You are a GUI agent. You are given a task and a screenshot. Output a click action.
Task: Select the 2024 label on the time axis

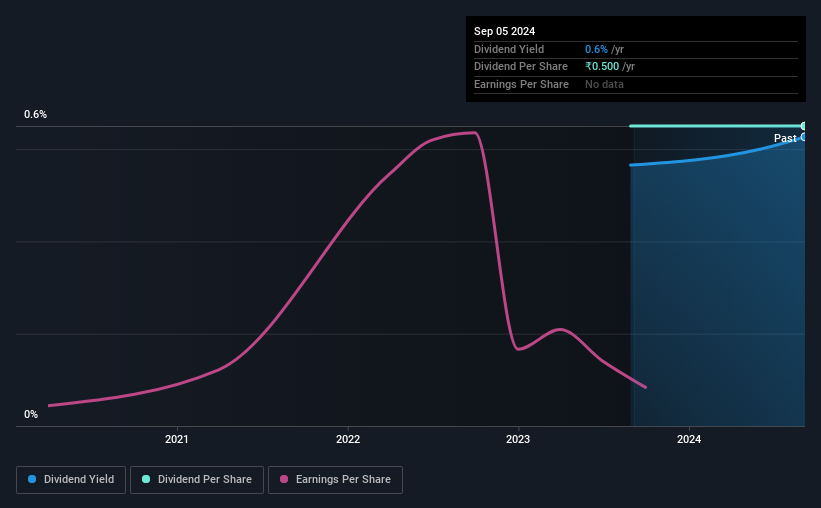pos(689,439)
